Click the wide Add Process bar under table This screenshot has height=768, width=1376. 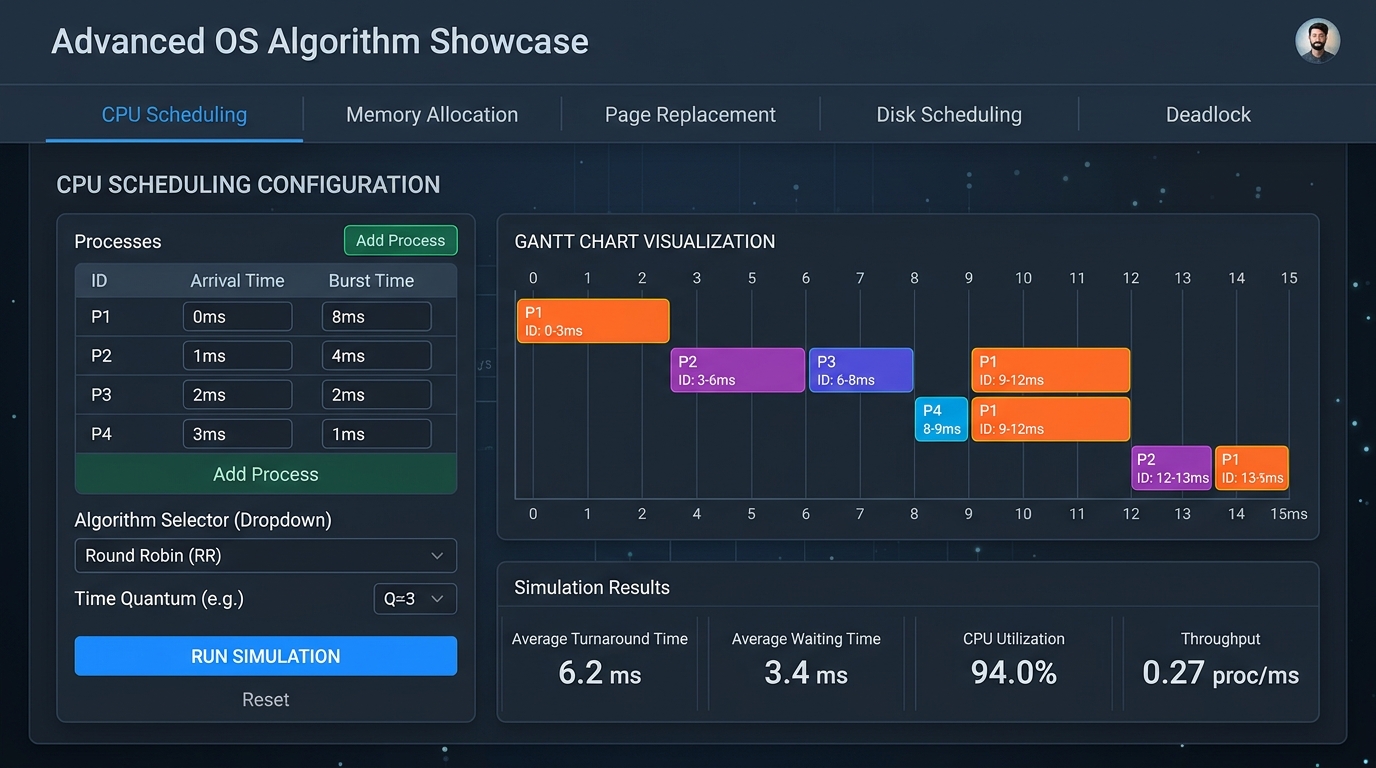click(266, 474)
